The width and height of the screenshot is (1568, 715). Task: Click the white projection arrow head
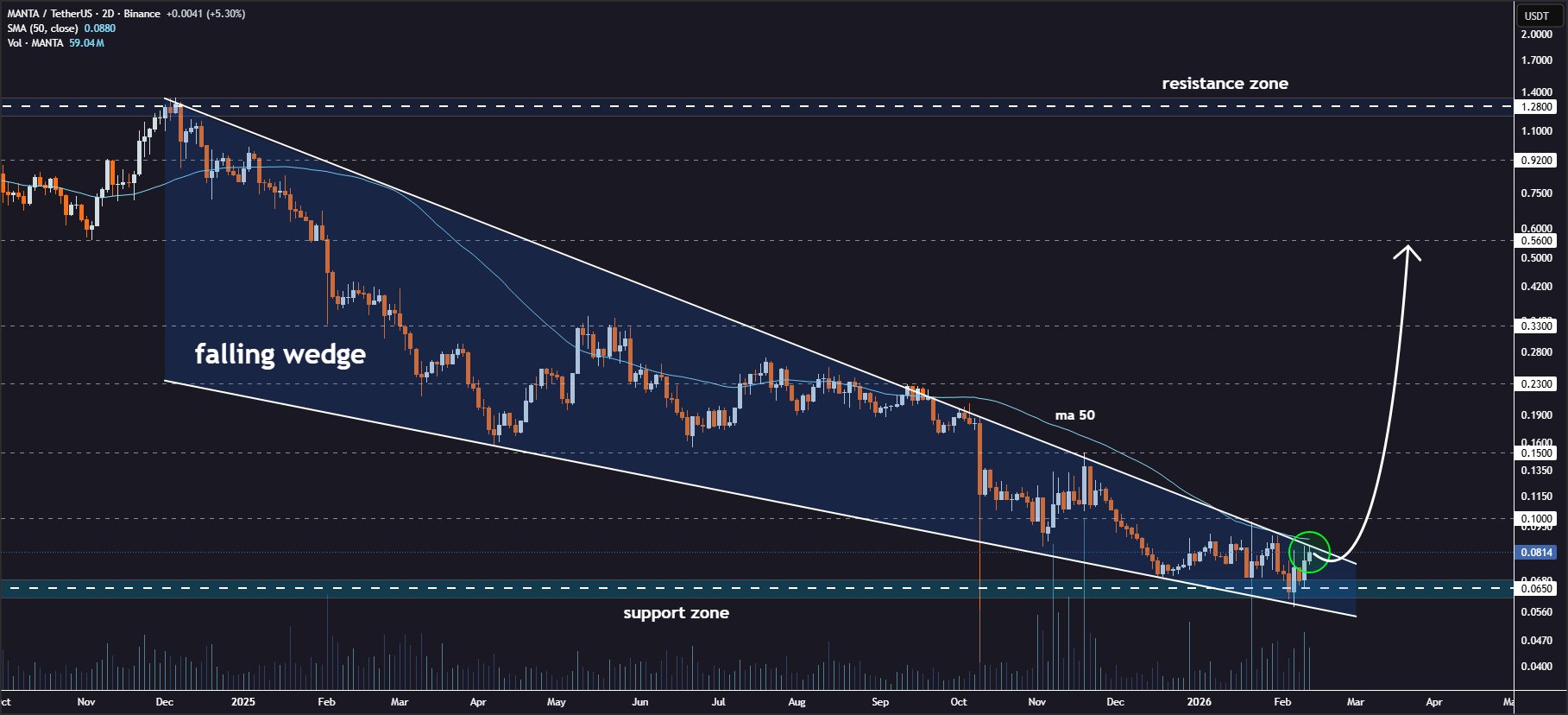pyautogui.click(x=1408, y=252)
